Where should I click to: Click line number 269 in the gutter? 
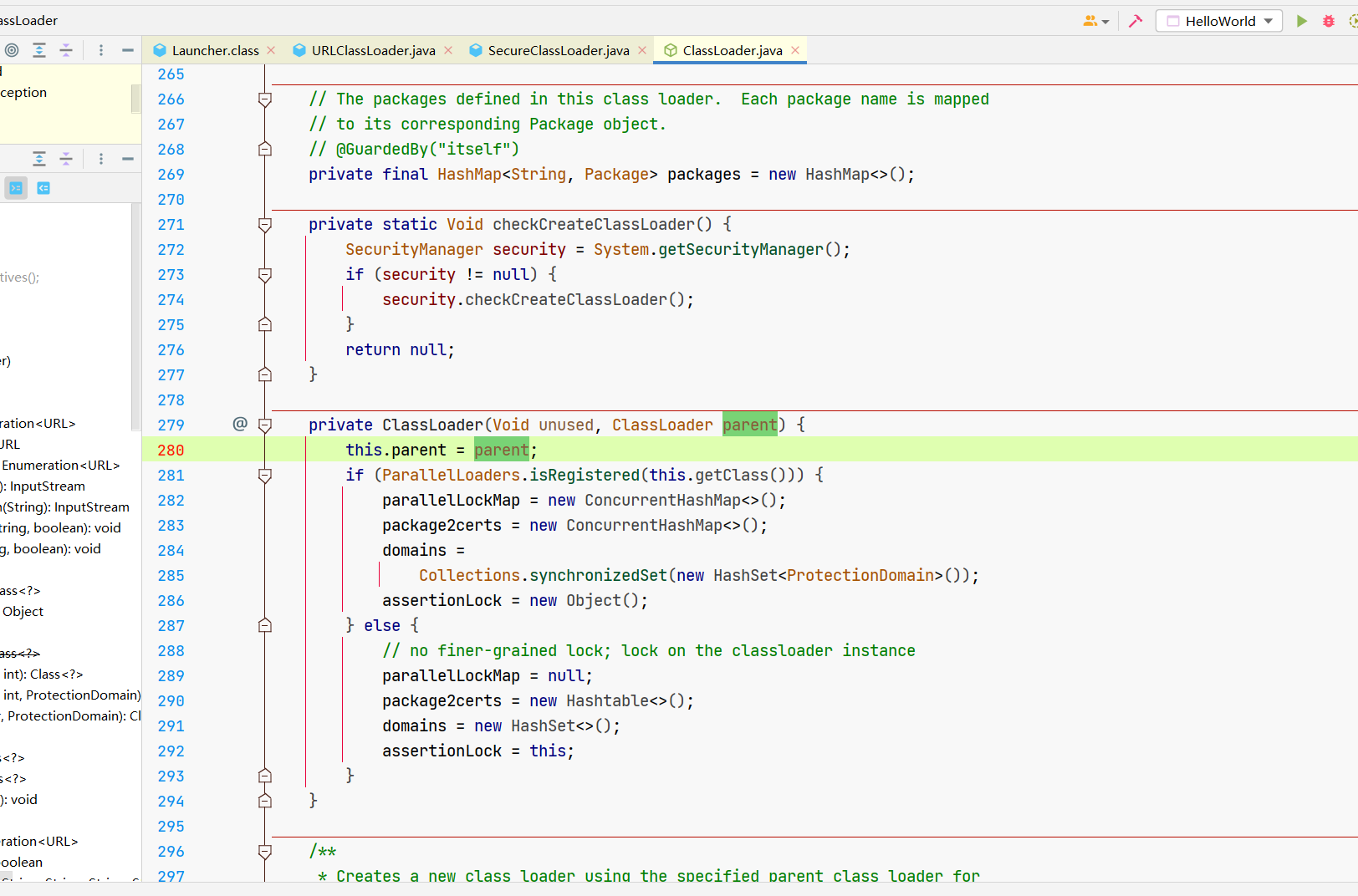click(171, 174)
